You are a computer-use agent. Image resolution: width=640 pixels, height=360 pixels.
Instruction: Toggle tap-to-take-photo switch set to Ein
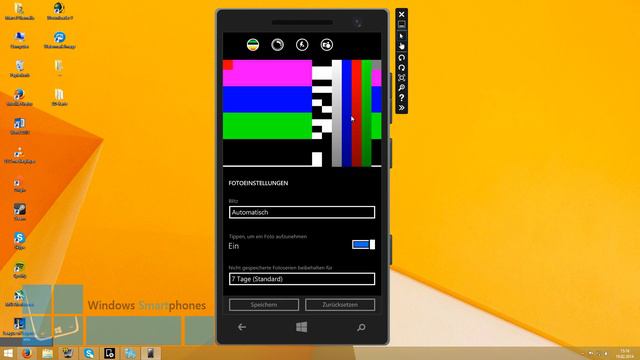pos(363,244)
